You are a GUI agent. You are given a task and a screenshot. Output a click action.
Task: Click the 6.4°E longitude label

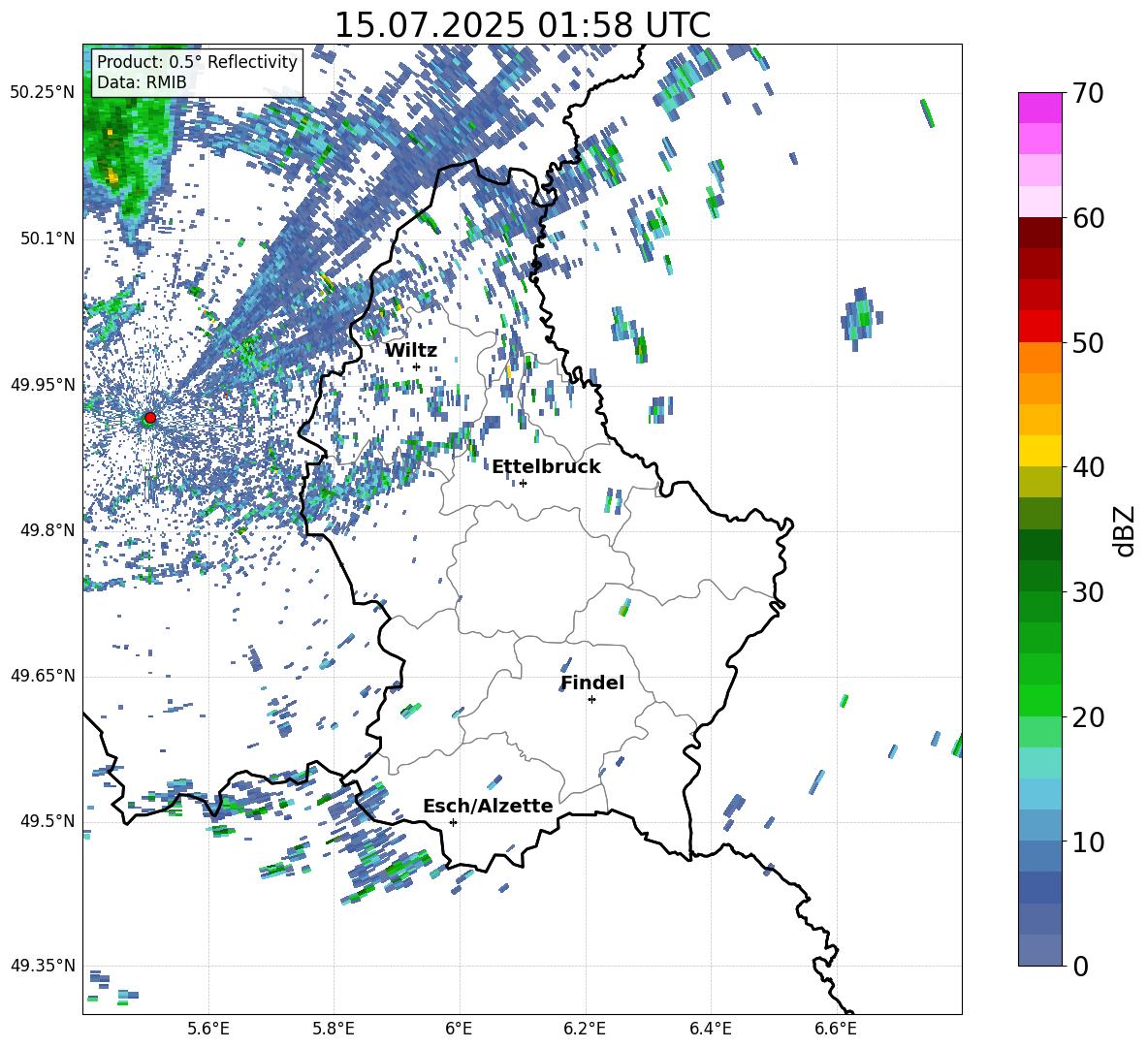coord(710,1029)
